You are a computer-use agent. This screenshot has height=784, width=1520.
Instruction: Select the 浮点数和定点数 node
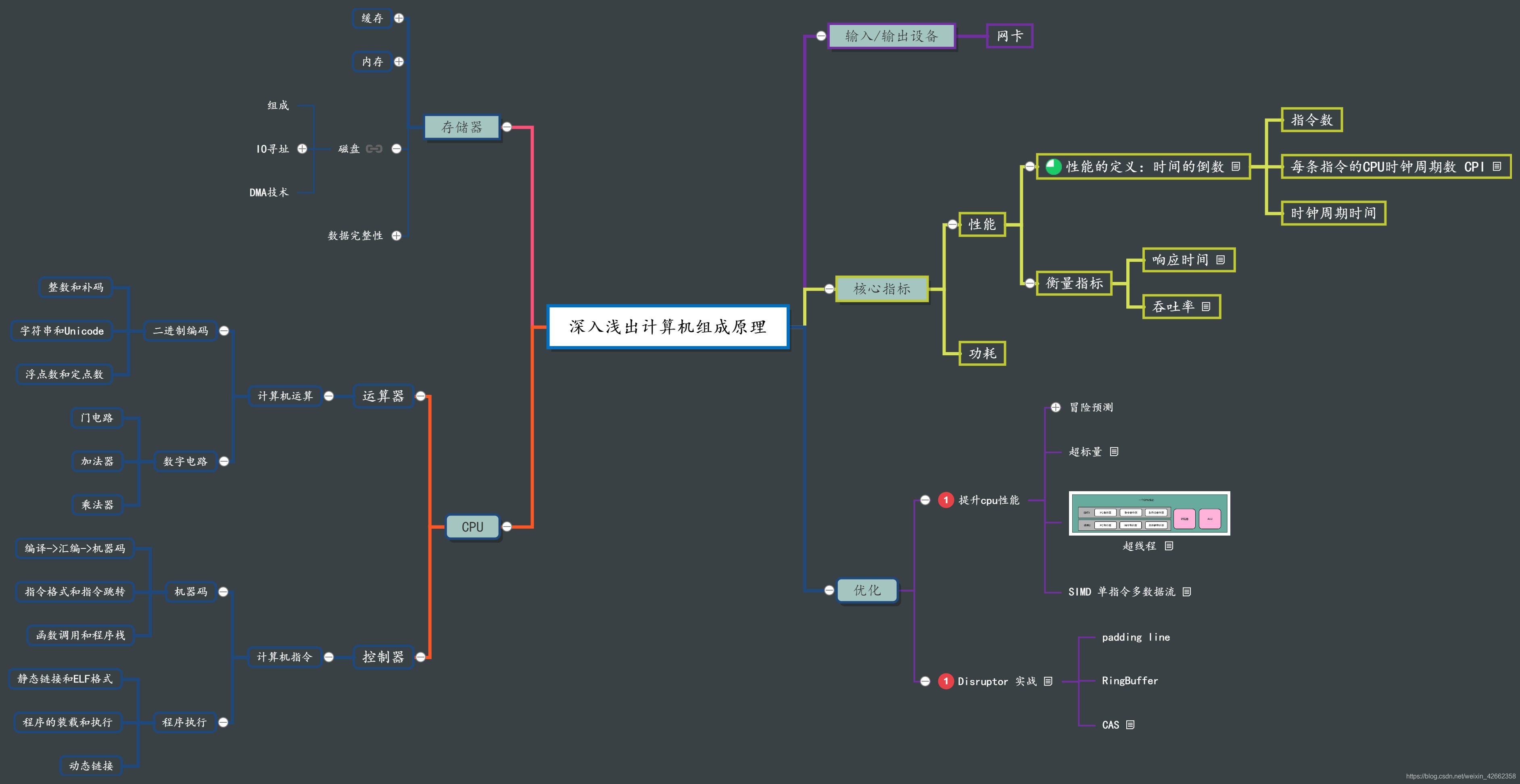click(64, 374)
